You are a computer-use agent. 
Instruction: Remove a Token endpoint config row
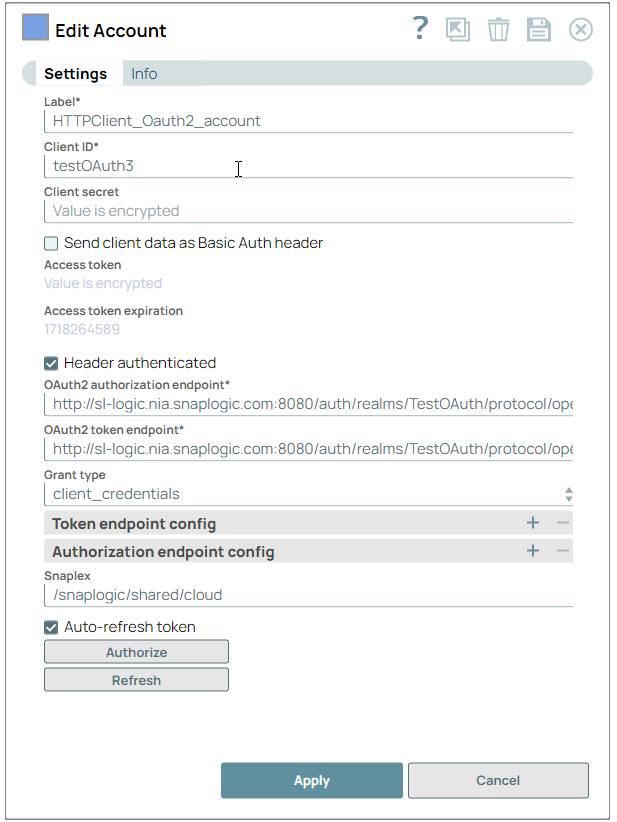coord(563,523)
